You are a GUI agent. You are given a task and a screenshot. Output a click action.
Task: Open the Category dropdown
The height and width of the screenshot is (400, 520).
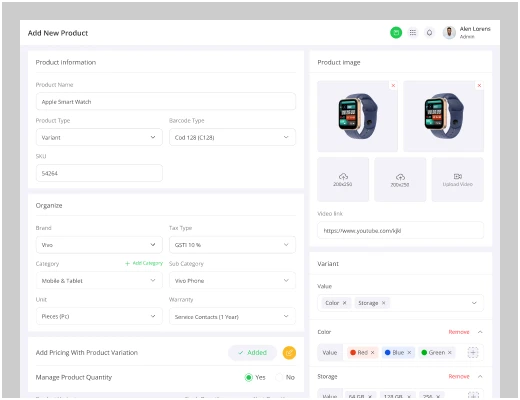[x=99, y=281]
